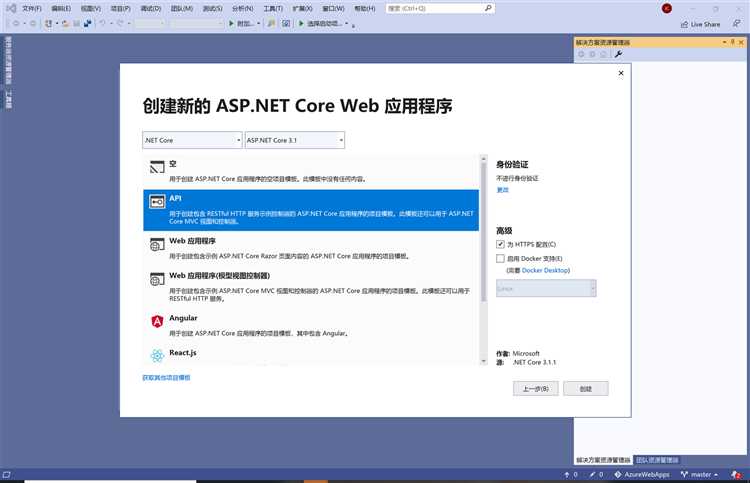This screenshot has height=483, width=750.
Task: Click the search magnifier icon
Action: tap(488, 8)
